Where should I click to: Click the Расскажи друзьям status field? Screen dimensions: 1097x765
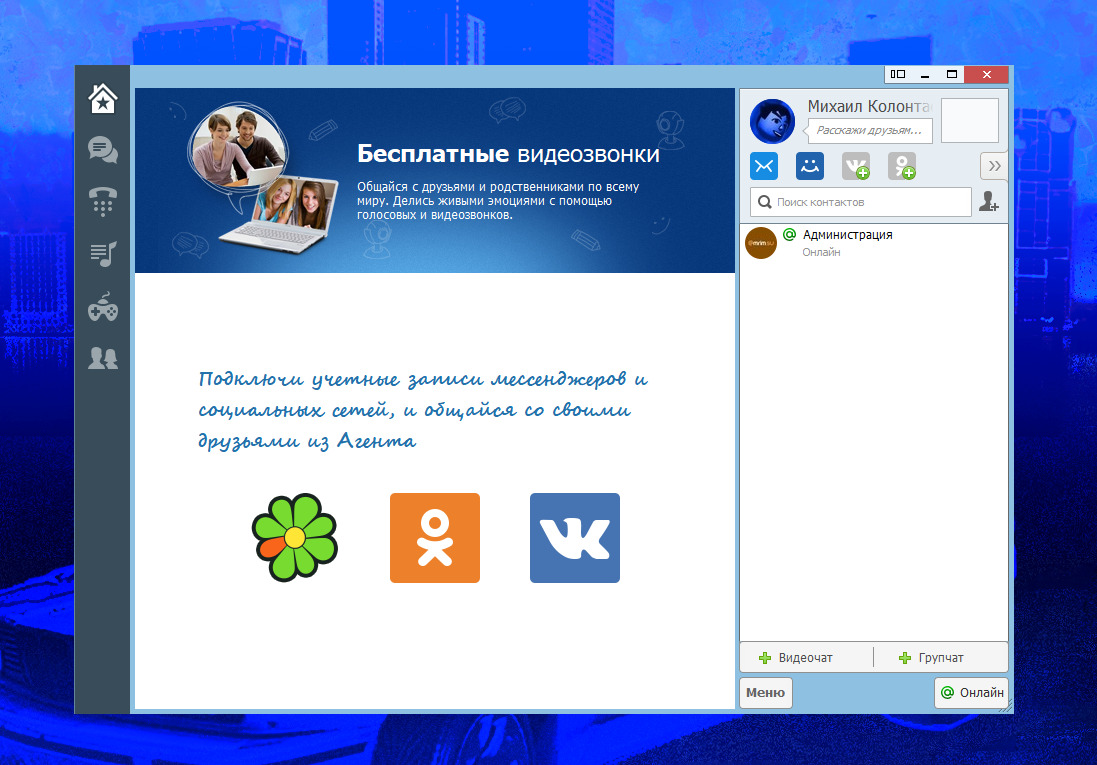click(x=870, y=130)
